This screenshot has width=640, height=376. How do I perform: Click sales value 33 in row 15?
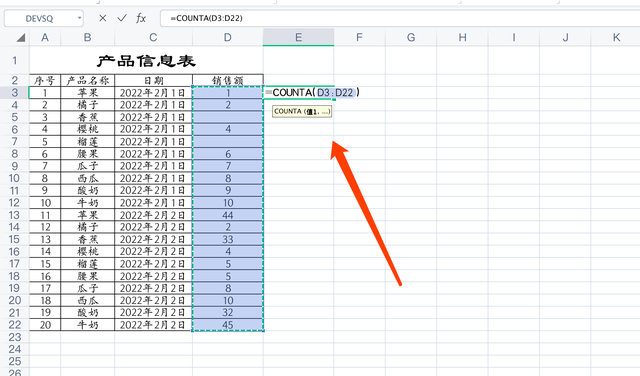click(228, 239)
